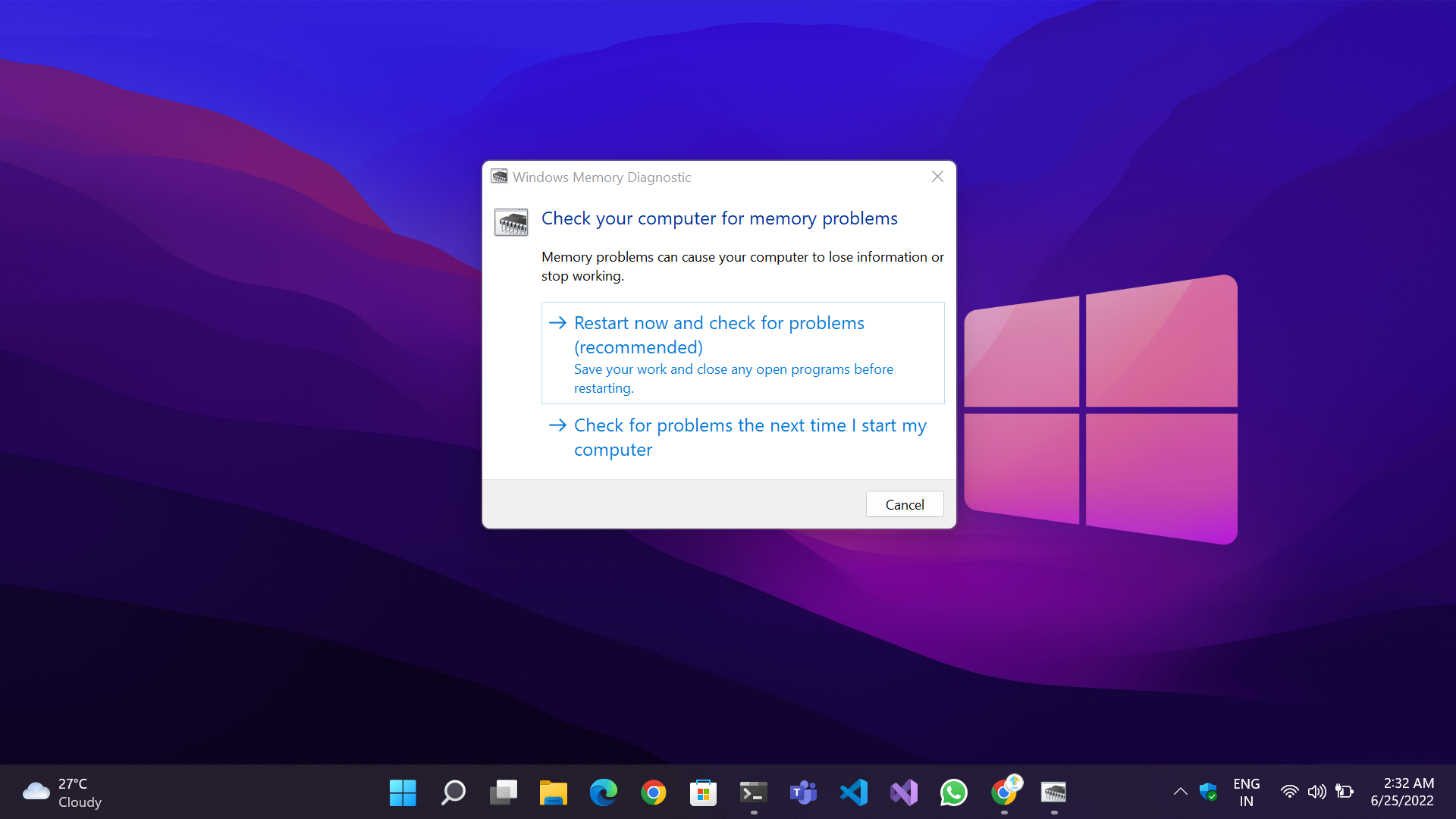Open Microsoft Edge browser

click(x=603, y=793)
